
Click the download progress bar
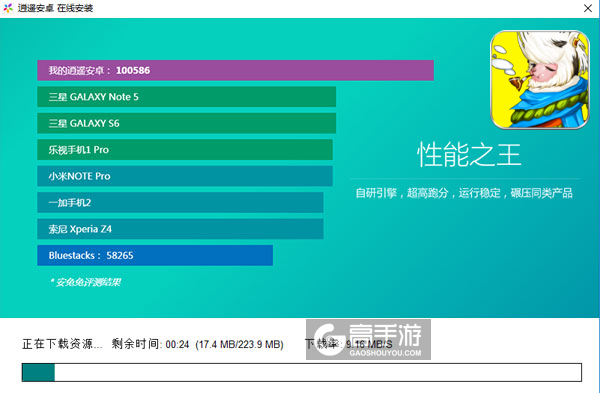[x=302, y=372]
